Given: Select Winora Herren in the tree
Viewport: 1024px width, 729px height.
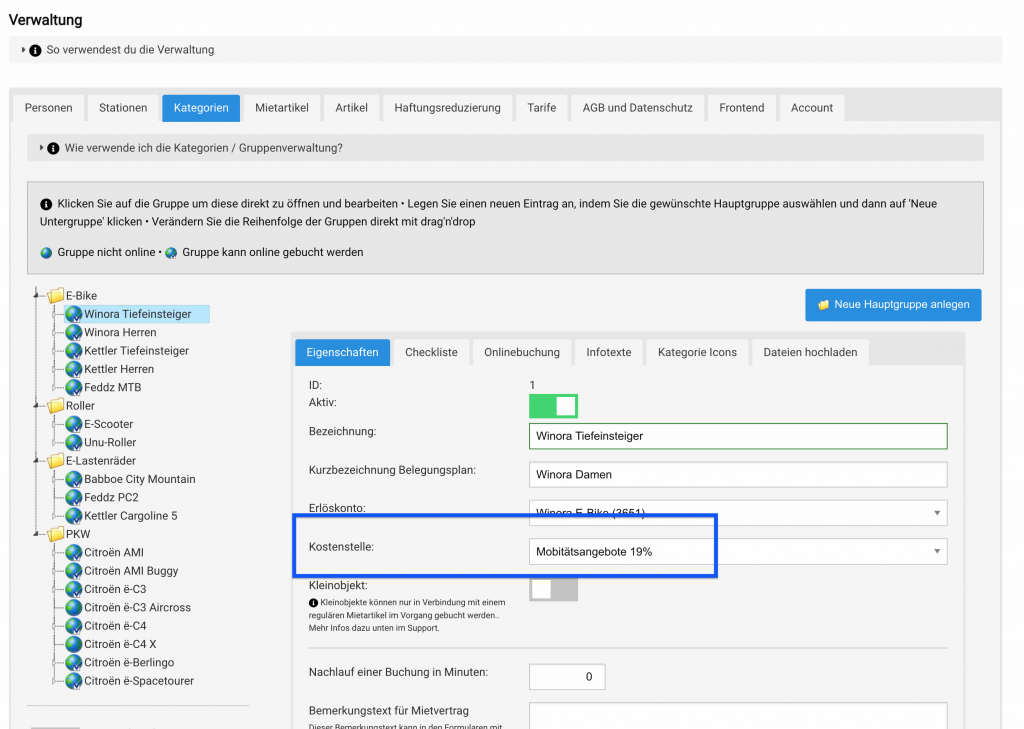Looking at the screenshot, I should click(x=120, y=332).
